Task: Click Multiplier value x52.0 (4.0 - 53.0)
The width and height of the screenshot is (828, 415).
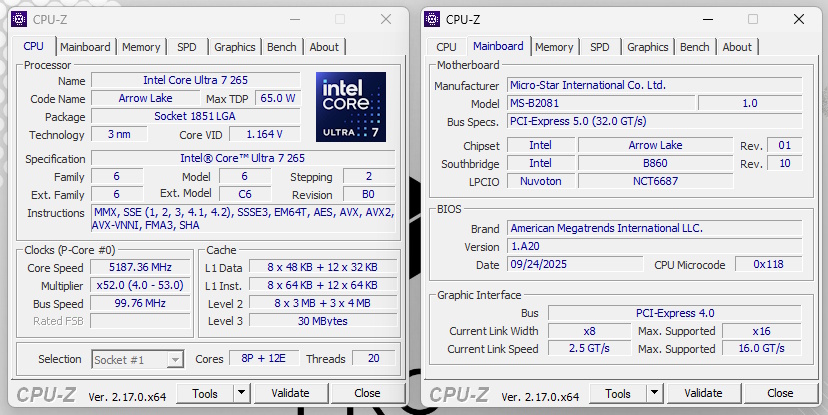Action: [140, 285]
